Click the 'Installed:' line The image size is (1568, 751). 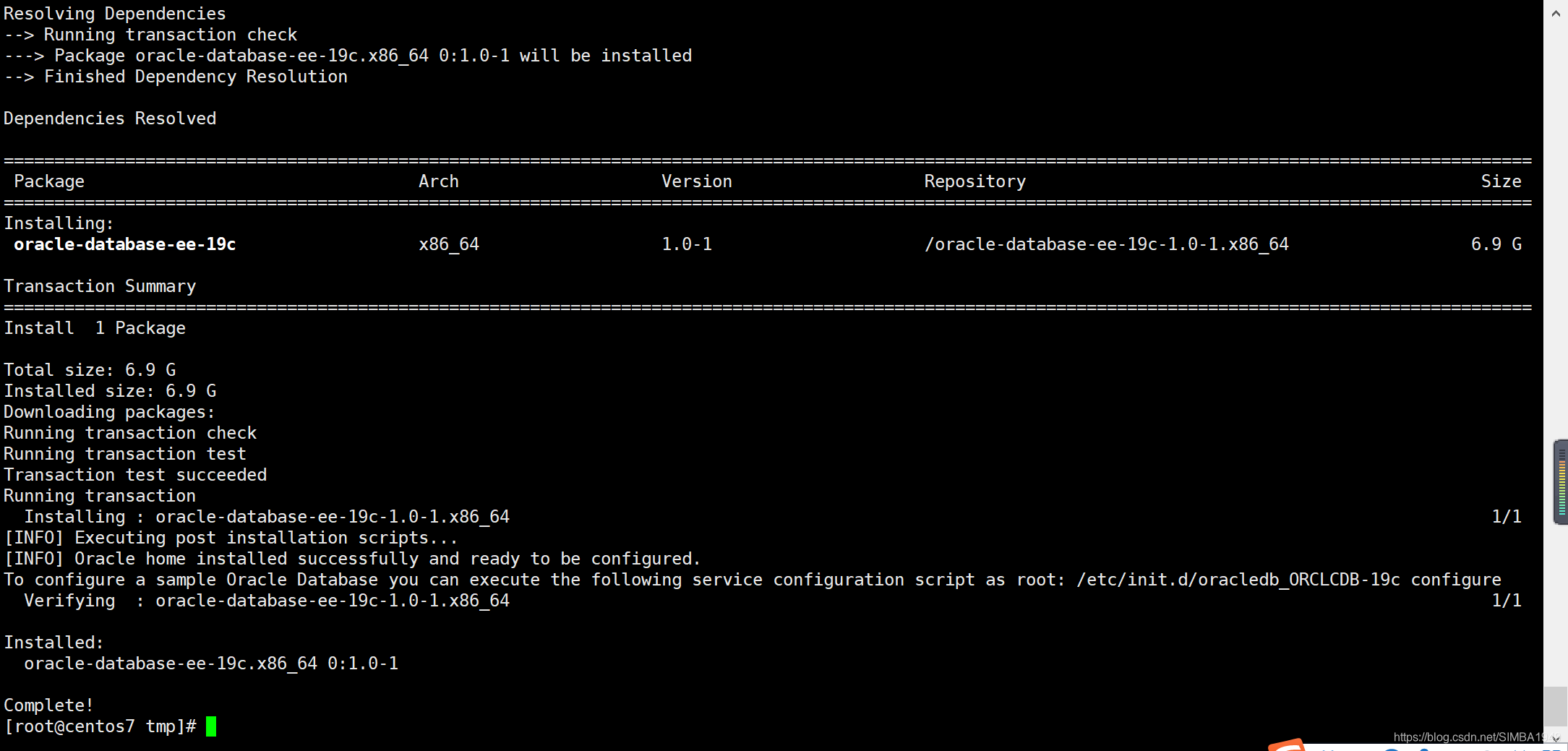click(x=53, y=643)
